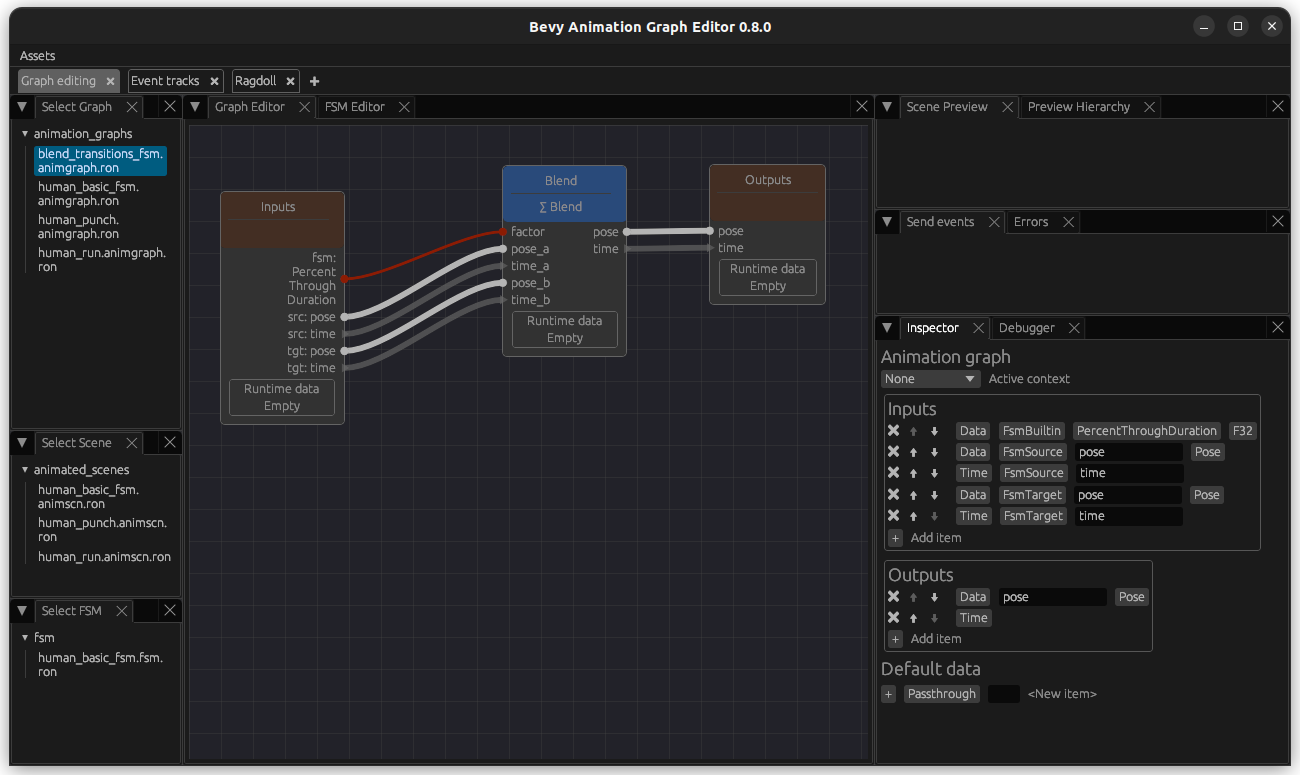Delete the Time output row in the Inspector
The width and height of the screenshot is (1300, 775).
(x=892, y=617)
